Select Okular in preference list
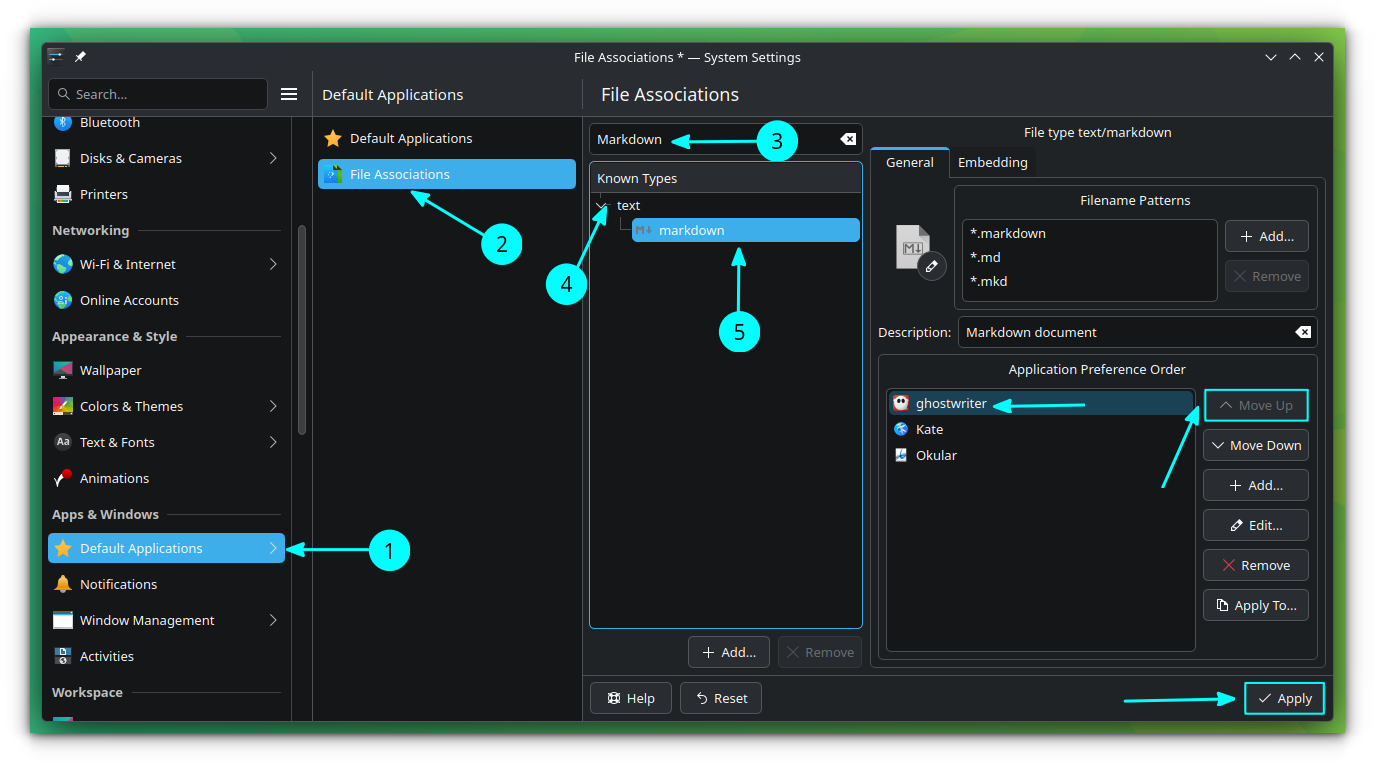The width and height of the screenshot is (1375, 765). 1040,455
